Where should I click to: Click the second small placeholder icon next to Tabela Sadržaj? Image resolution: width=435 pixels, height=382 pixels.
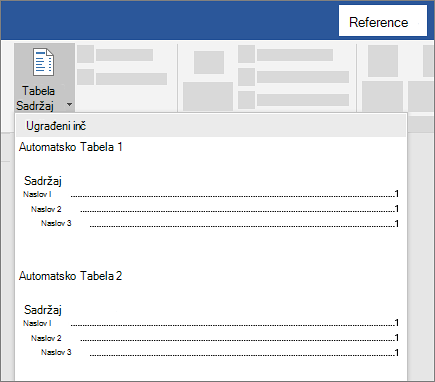tap(85, 77)
